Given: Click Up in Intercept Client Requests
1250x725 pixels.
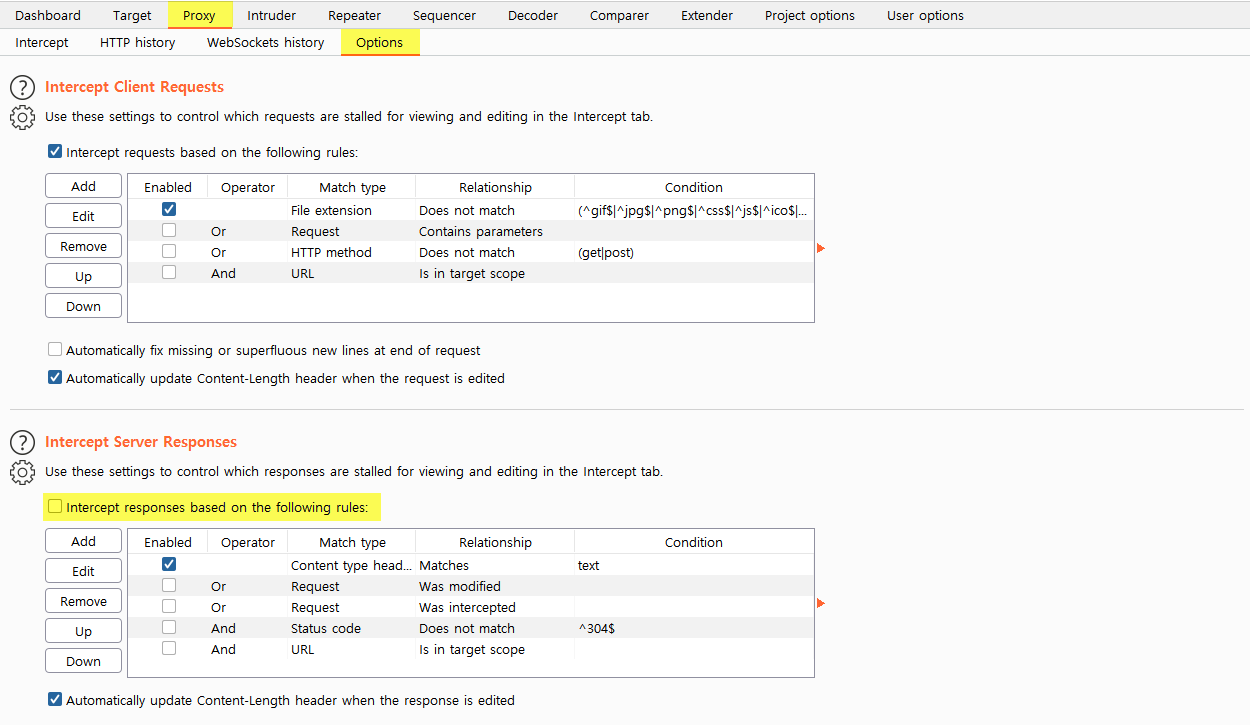Looking at the screenshot, I should point(84,276).
